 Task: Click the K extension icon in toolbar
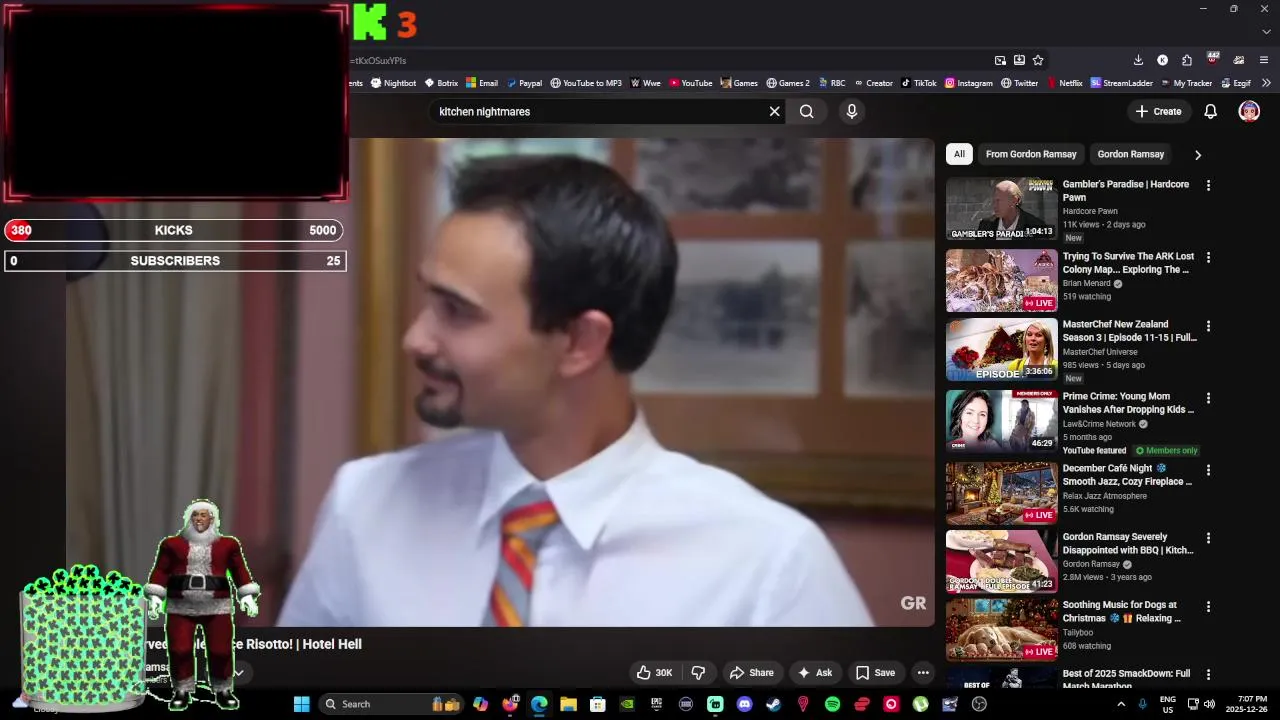pos(1162,60)
